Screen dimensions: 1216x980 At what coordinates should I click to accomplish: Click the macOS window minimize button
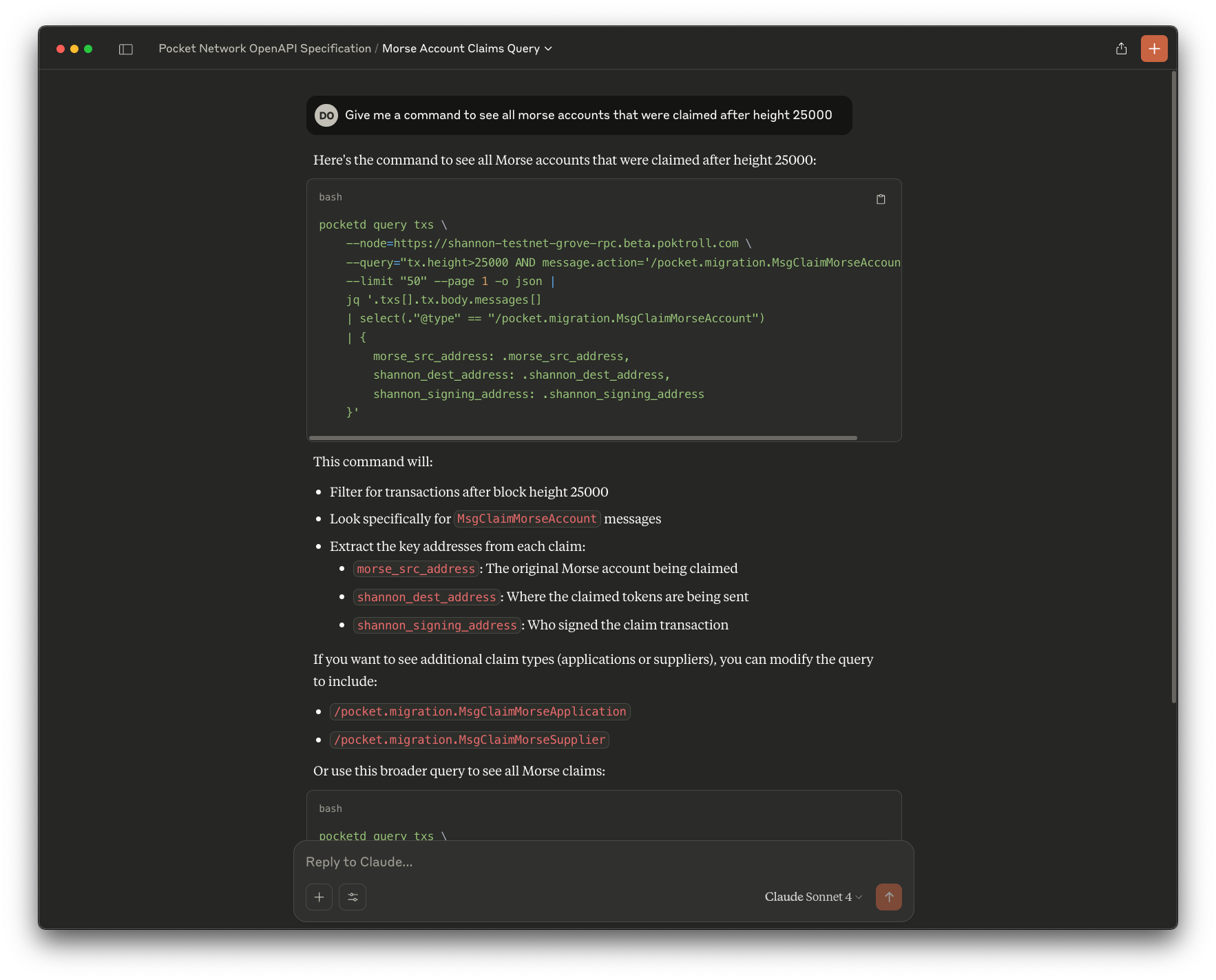pos(74,49)
